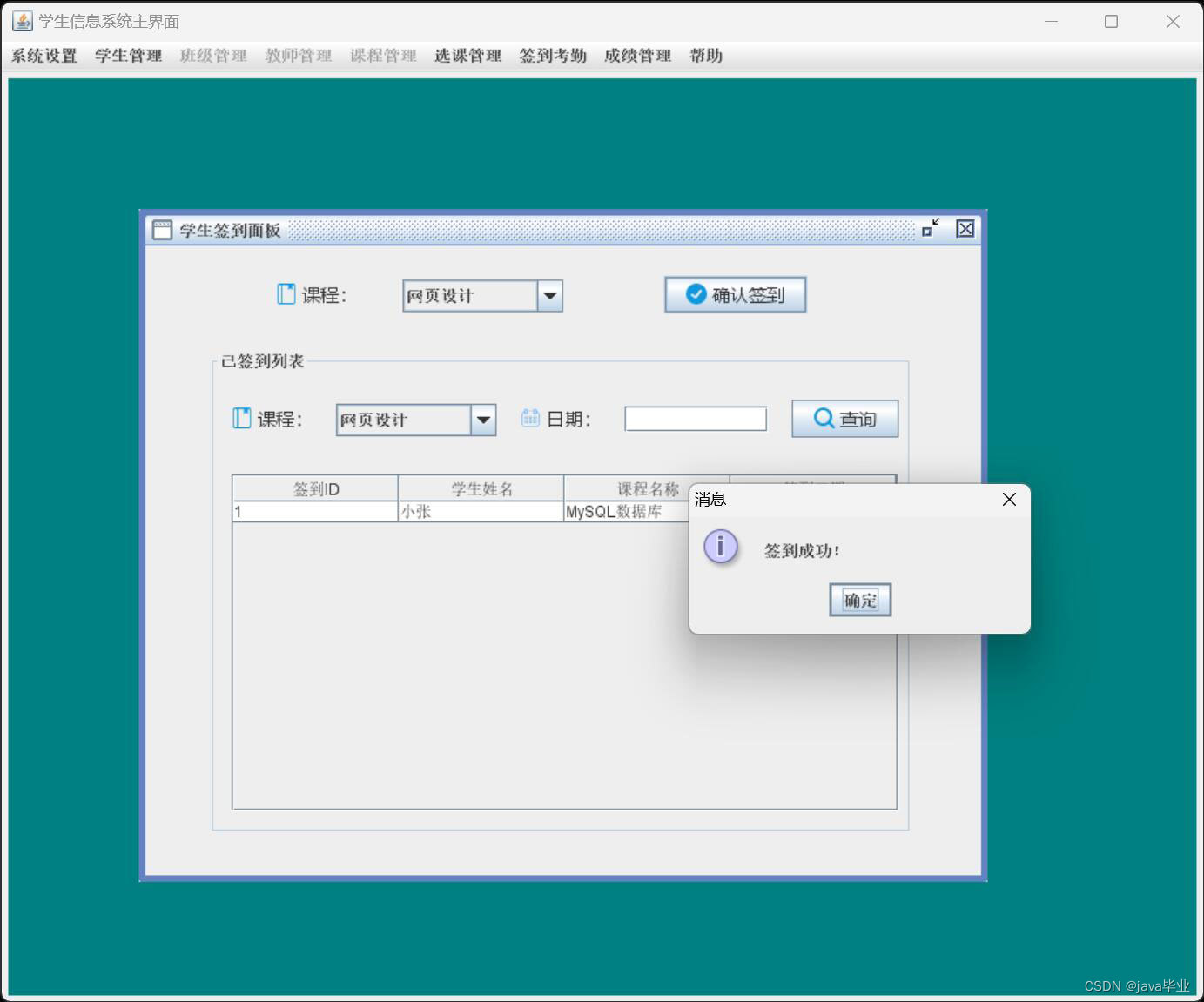Click the 签到ID column header
The width and height of the screenshot is (1204, 1002).
[x=315, y=488]
